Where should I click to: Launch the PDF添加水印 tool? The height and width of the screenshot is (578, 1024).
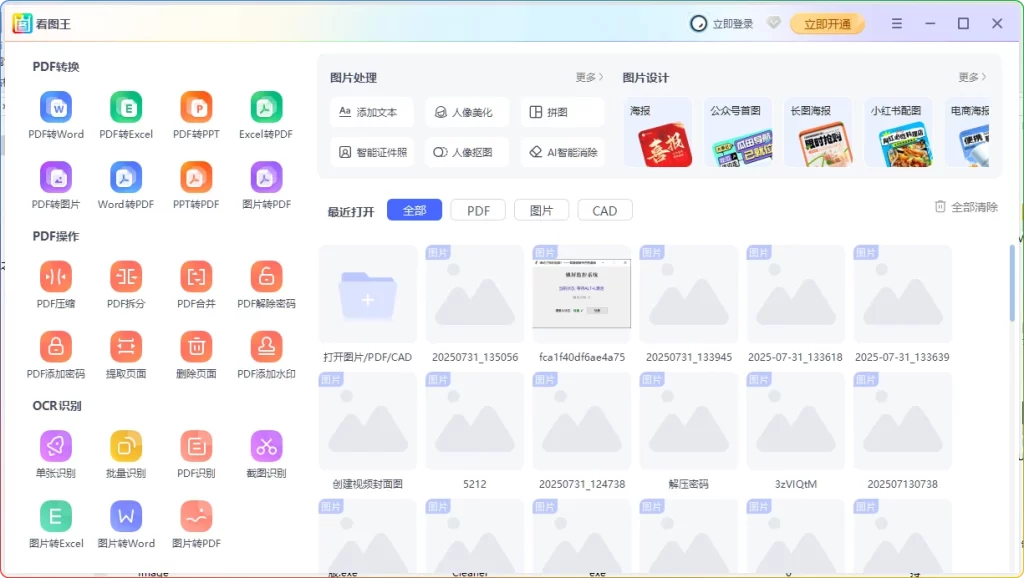tap(266, 355)
